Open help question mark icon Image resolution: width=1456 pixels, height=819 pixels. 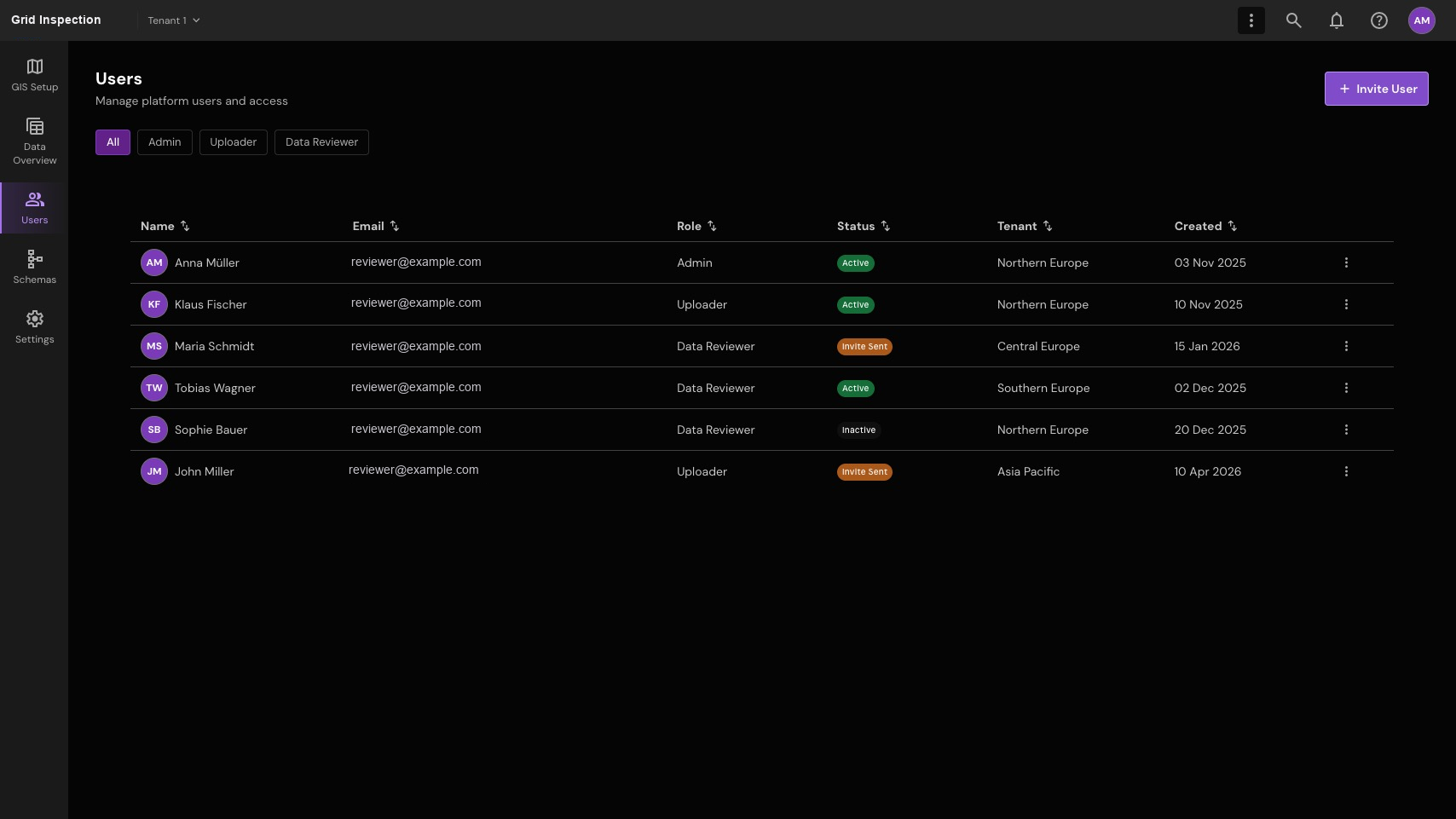[1379, 20]
